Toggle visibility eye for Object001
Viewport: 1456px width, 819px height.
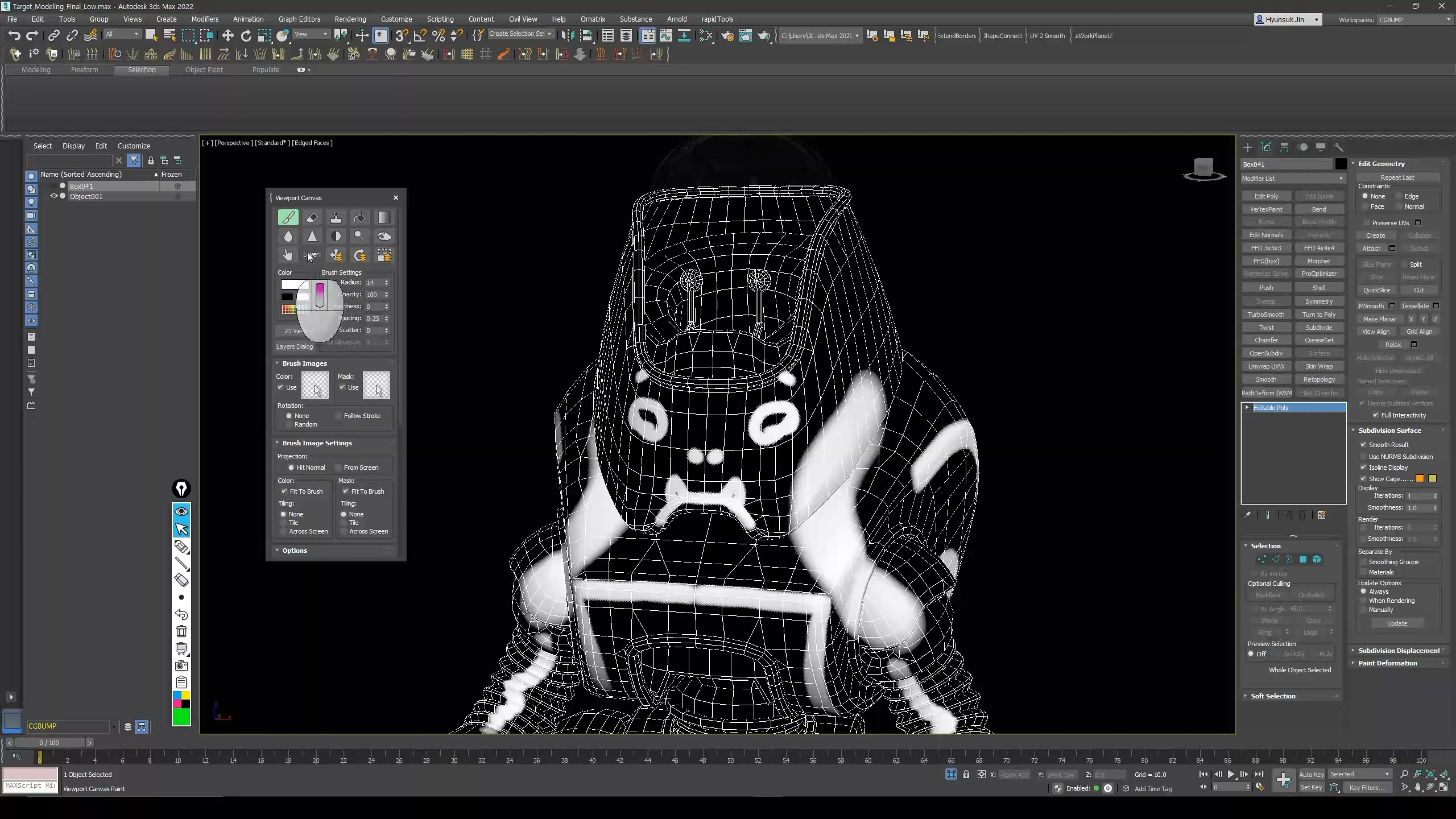coord(54,196)
